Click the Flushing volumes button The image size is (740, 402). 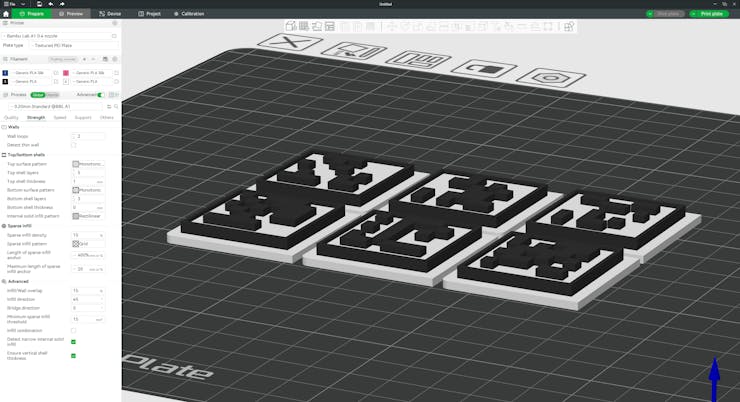pyautogui.click(x=63, y=59)
